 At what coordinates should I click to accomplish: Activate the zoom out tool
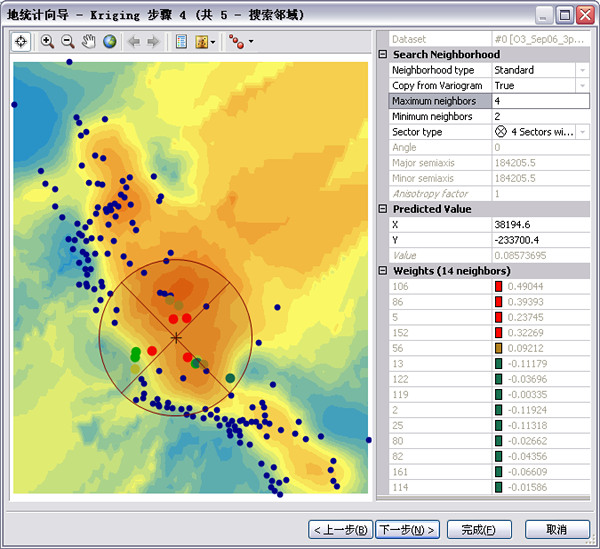68,42
